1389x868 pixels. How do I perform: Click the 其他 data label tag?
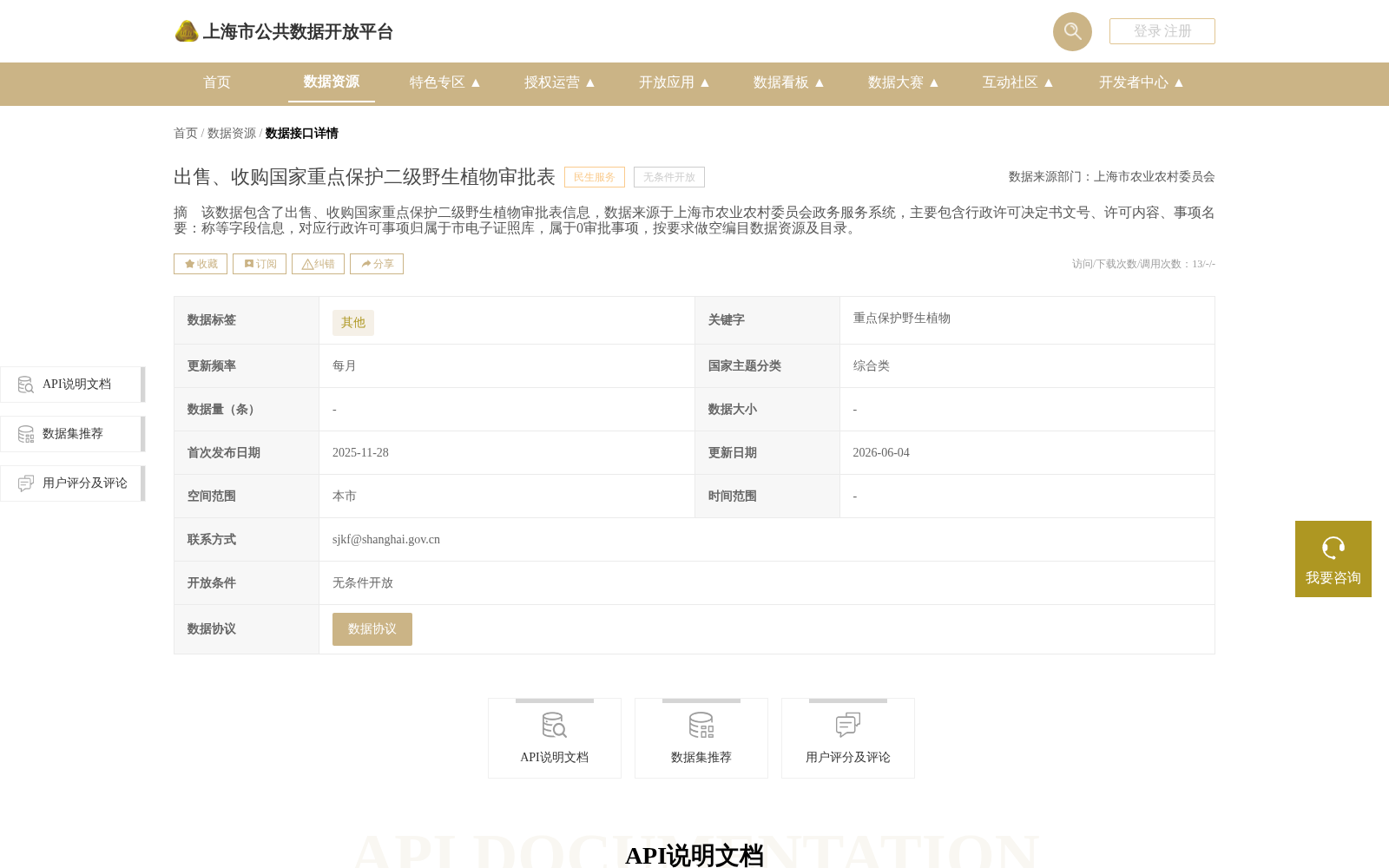(353, 323)
